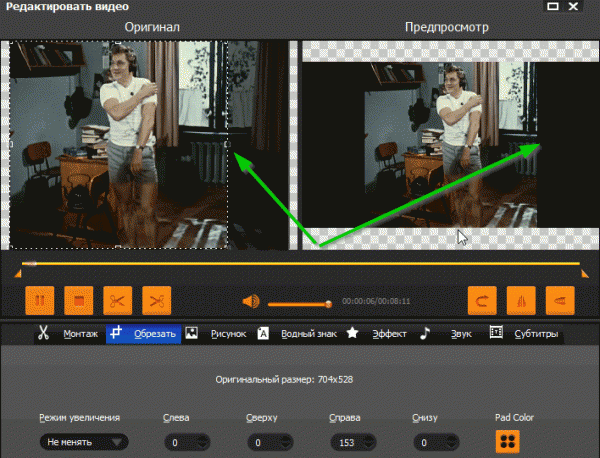
Task: Open the Субтитры subtitles tab
Action: (524, 334)
